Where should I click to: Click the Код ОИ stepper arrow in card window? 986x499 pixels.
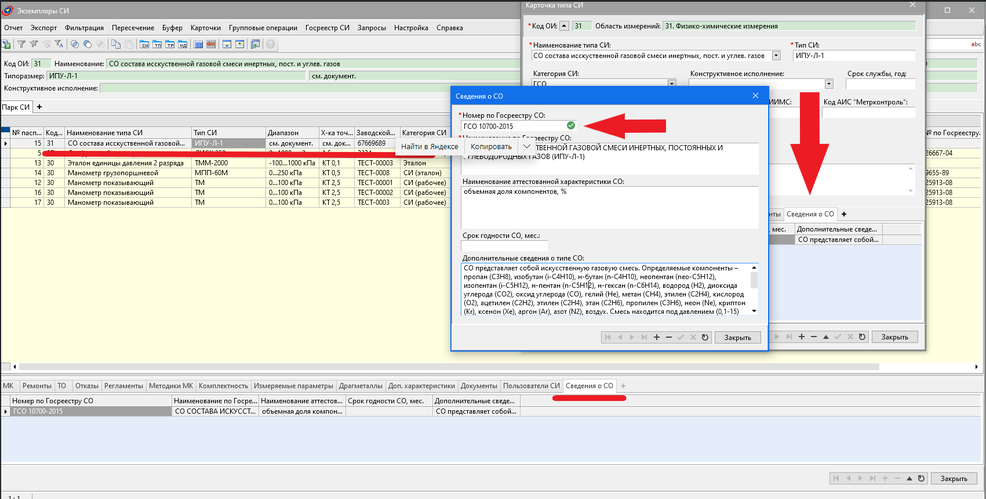click(564, 26)
